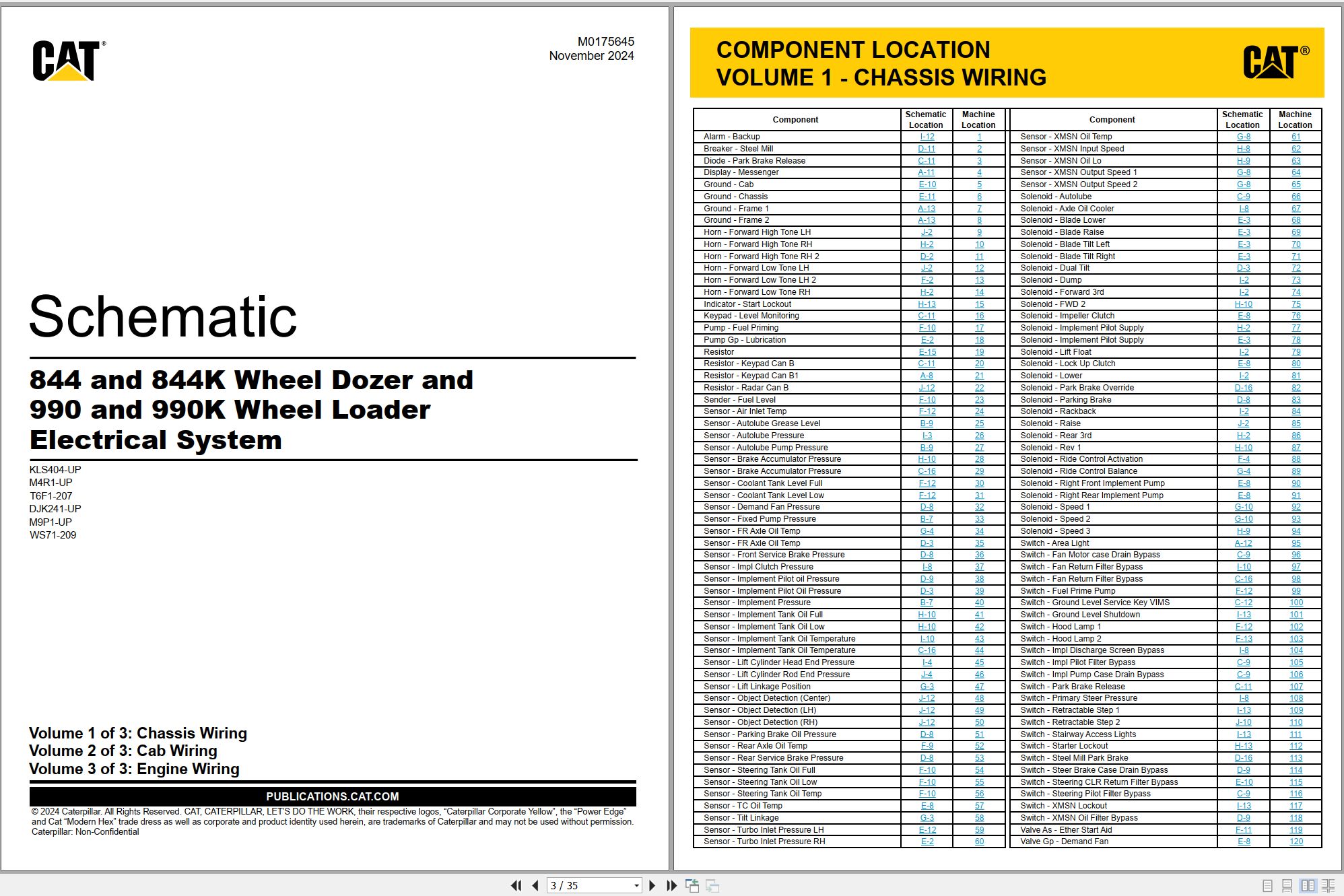
Task: Click the CAT logo on the cover page
Action: coord(68,61)
